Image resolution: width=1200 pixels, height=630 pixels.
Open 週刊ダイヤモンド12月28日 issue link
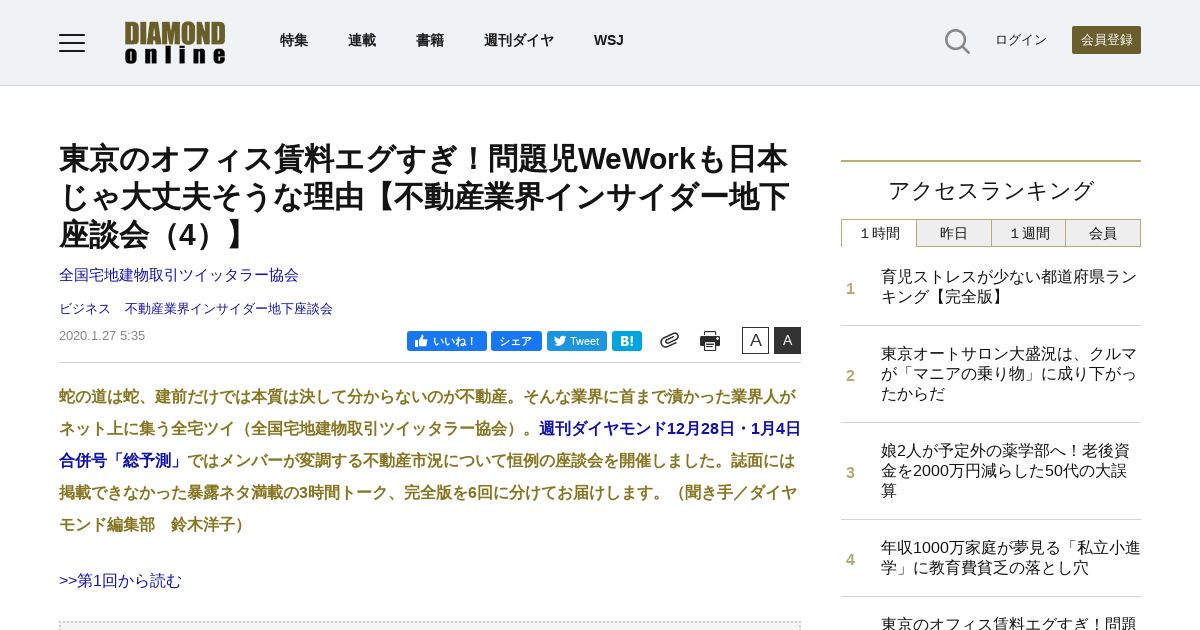[670, 429]
